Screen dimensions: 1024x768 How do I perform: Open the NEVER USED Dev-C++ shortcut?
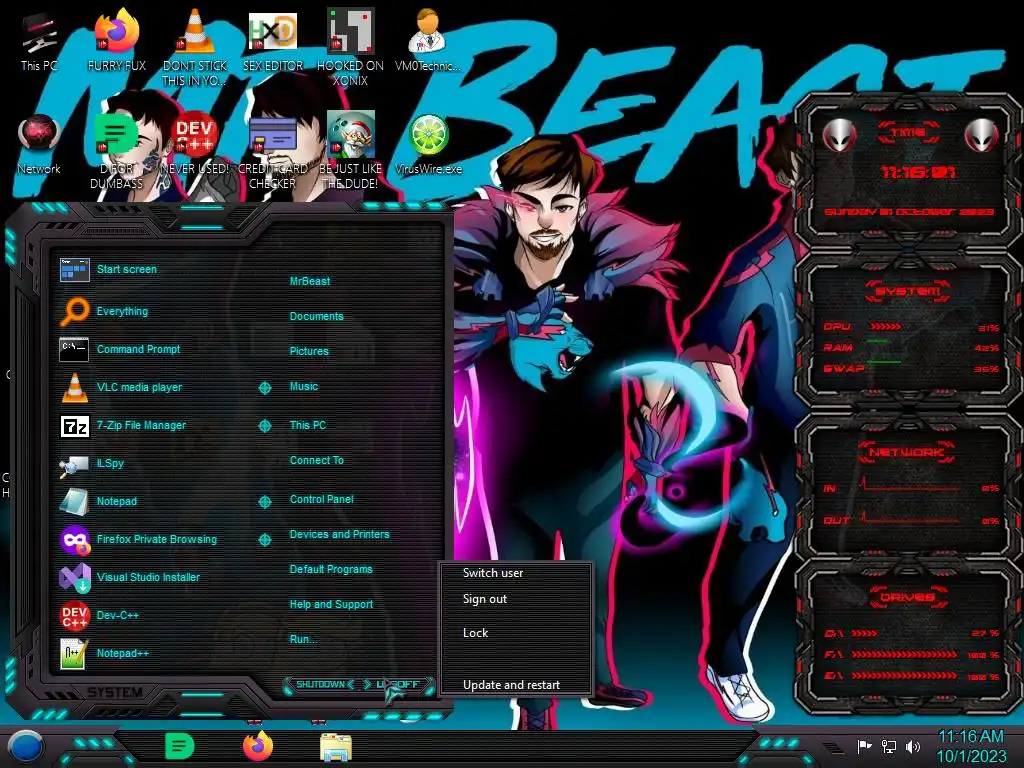click(195, 144)
